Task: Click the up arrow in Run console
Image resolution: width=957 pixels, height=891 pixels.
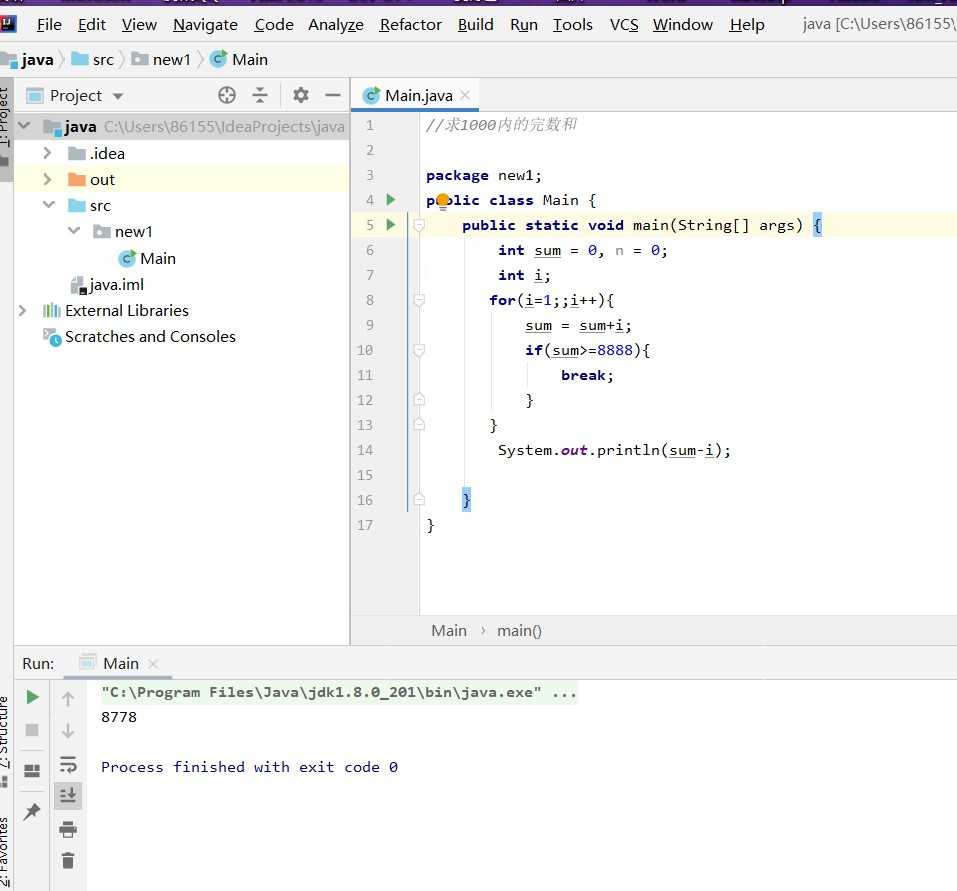Action: [x=68, y=699]
